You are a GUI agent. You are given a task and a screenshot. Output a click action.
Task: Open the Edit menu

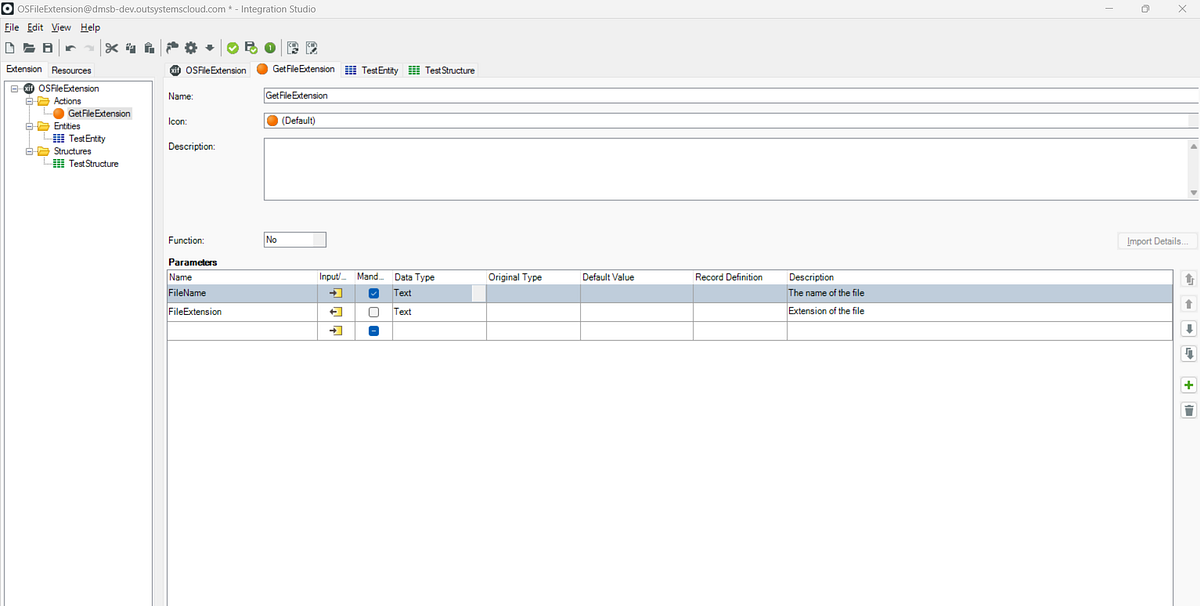[x=34, y=27]
